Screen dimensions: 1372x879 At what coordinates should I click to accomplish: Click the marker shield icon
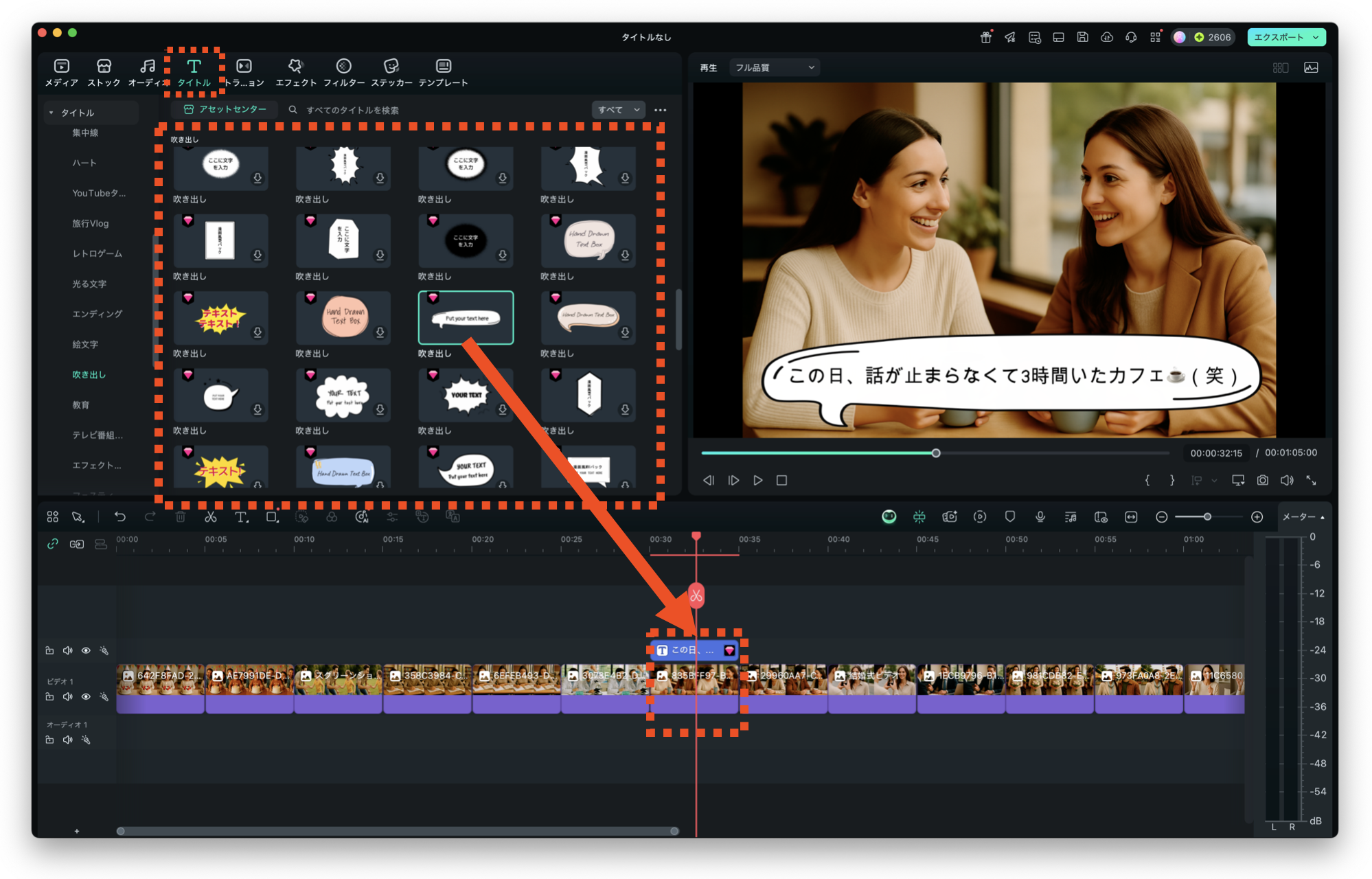[1009, 516]
